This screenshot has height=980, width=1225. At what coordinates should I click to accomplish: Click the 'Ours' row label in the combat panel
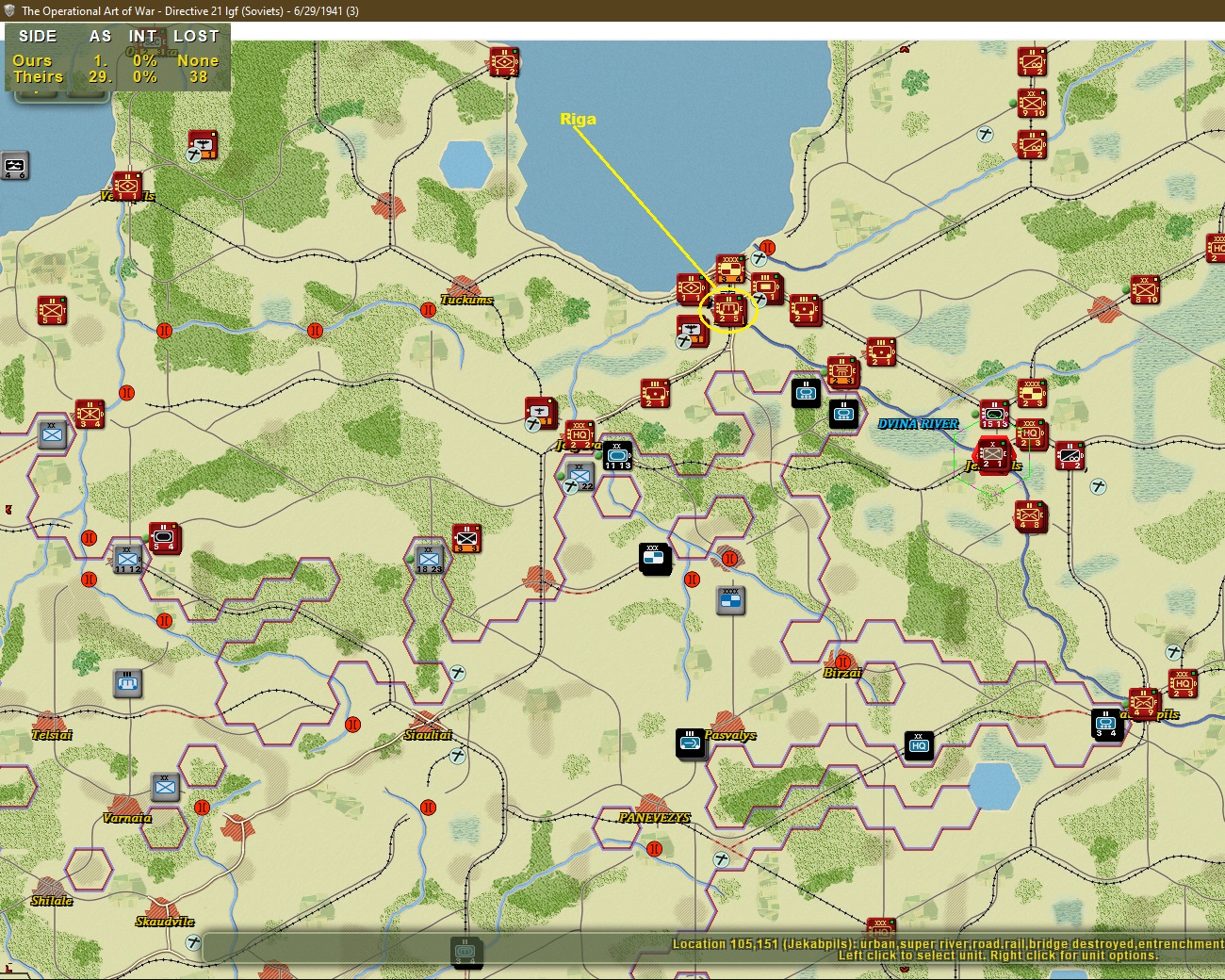tap(32, 60)
